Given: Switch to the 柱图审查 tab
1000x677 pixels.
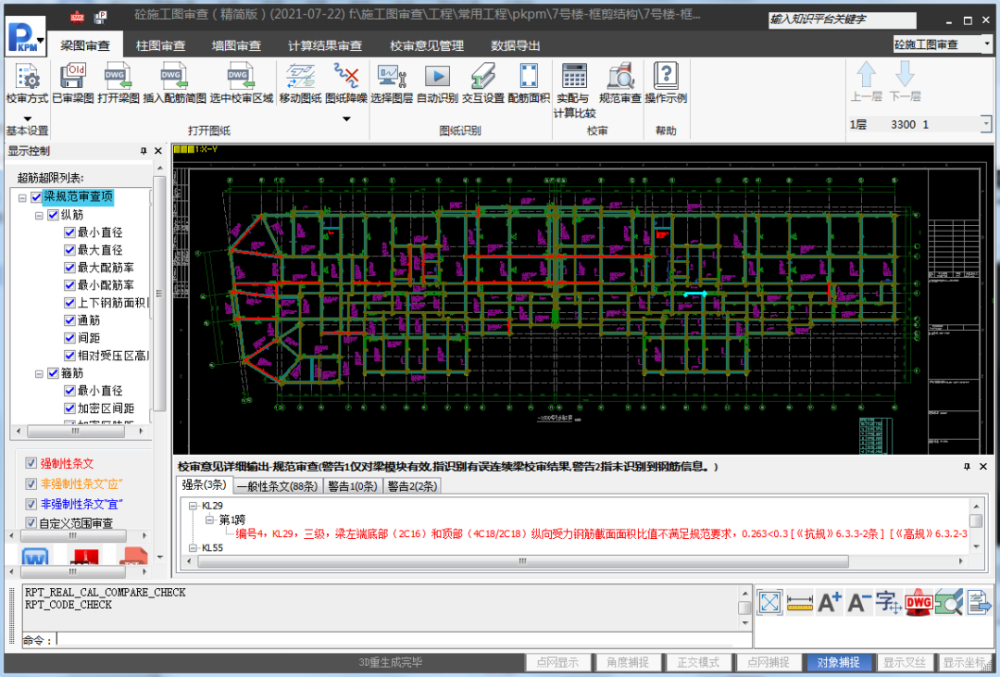Looking at the screenshot, I should coord(161,45).
